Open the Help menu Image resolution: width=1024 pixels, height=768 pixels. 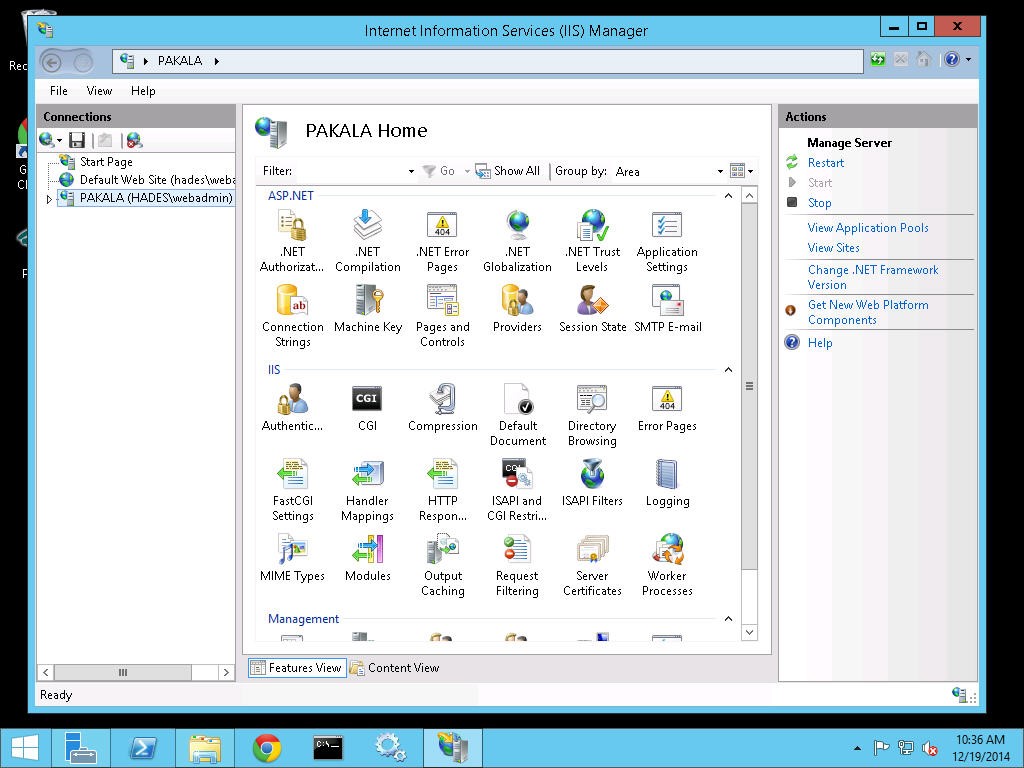(x=143, y=91)
